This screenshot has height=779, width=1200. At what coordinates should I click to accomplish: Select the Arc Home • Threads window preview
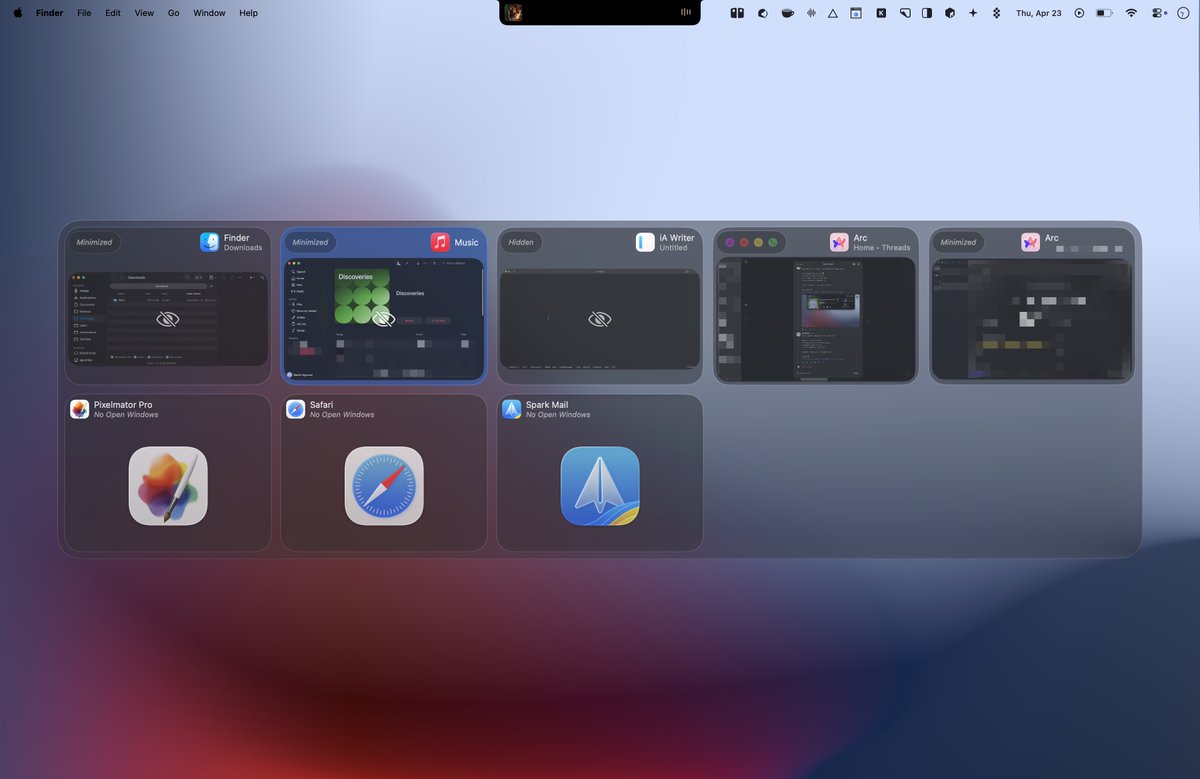(816, 319)
